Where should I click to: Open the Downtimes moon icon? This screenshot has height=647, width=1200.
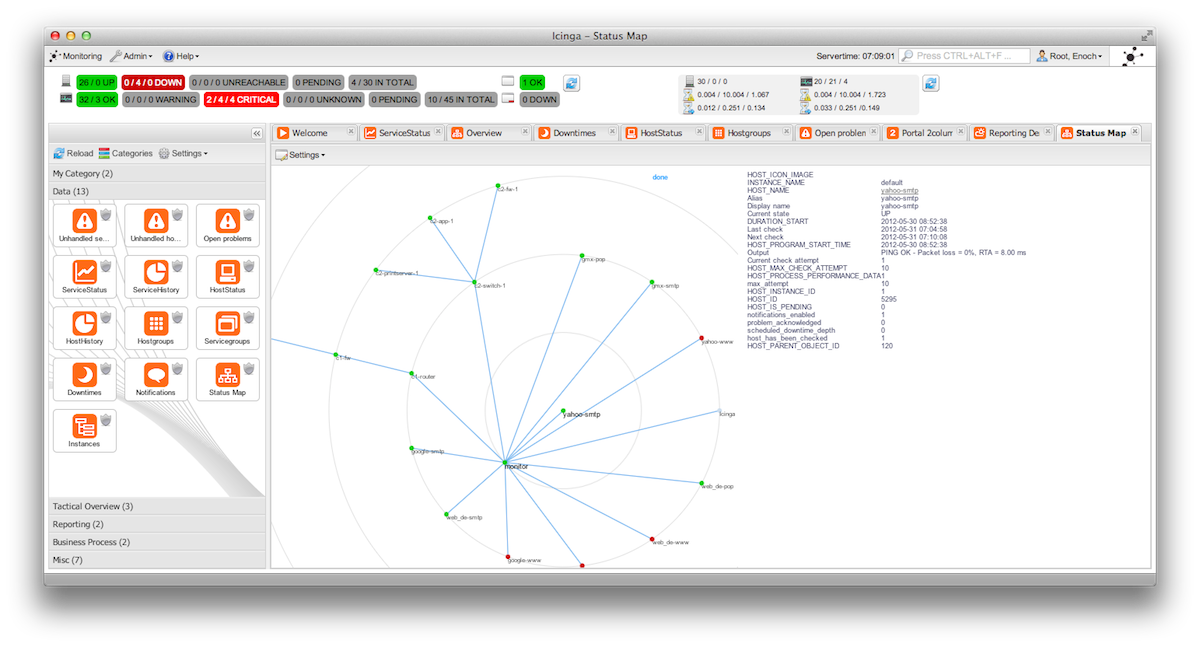pyautogui.click(x=84, y=375)
